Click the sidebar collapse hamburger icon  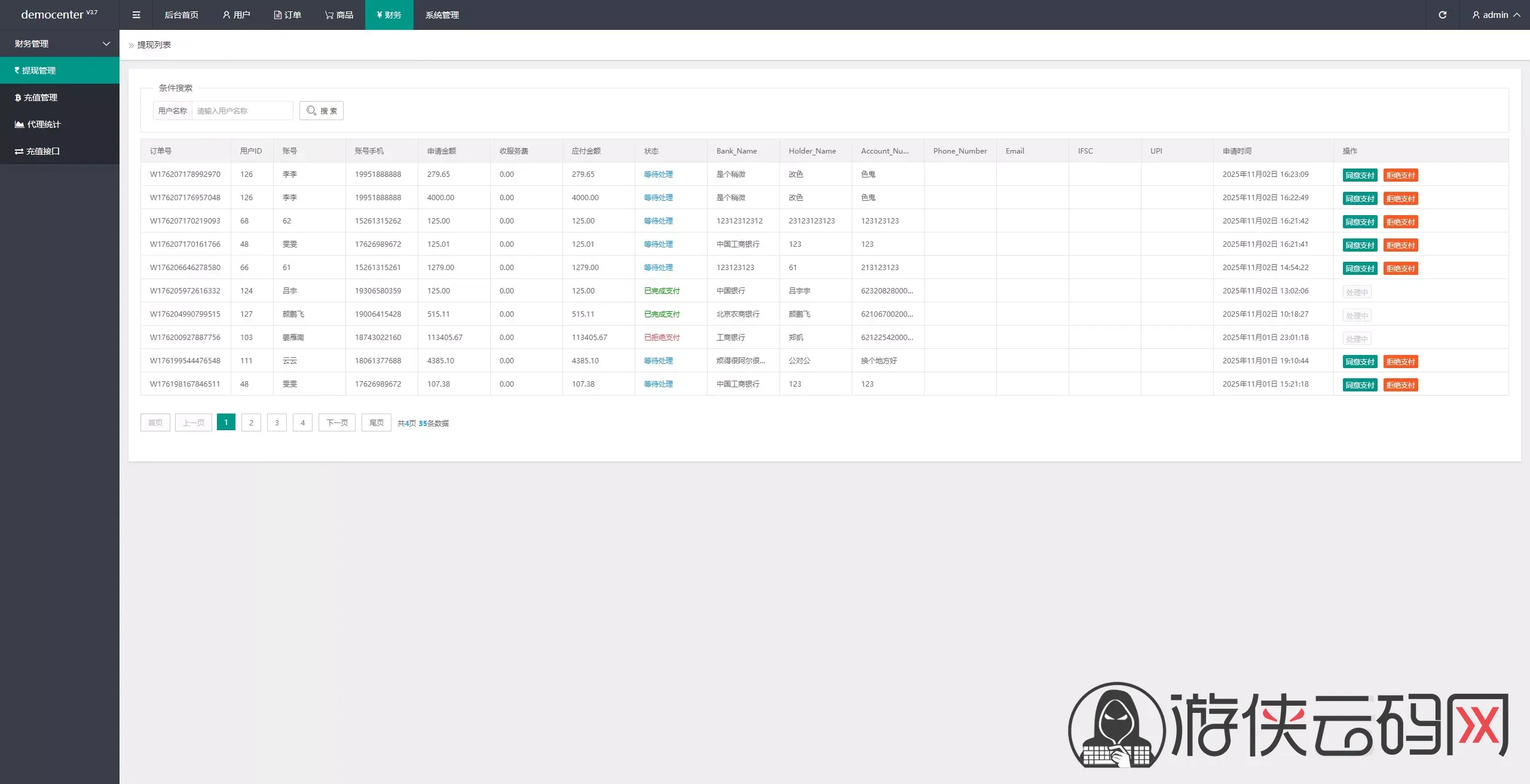click(x=136, y=15)
